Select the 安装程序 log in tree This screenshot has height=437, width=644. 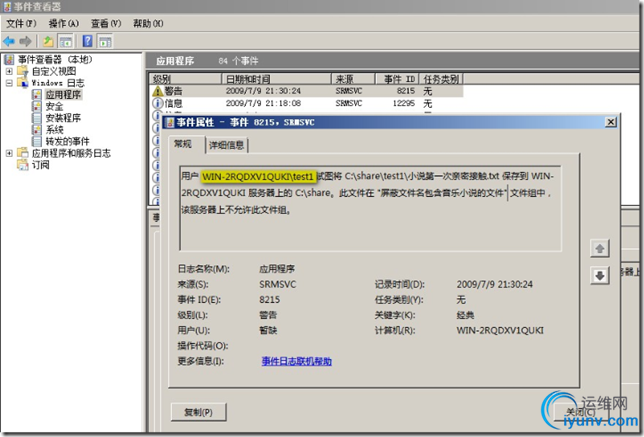(x=63, y=118)
